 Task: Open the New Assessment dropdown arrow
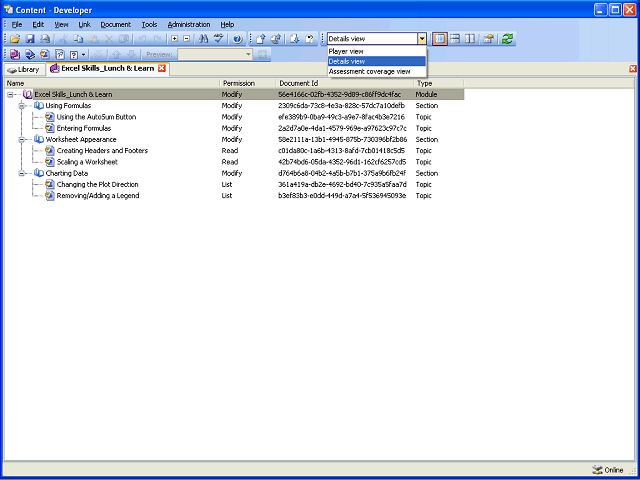coord(83,54)
